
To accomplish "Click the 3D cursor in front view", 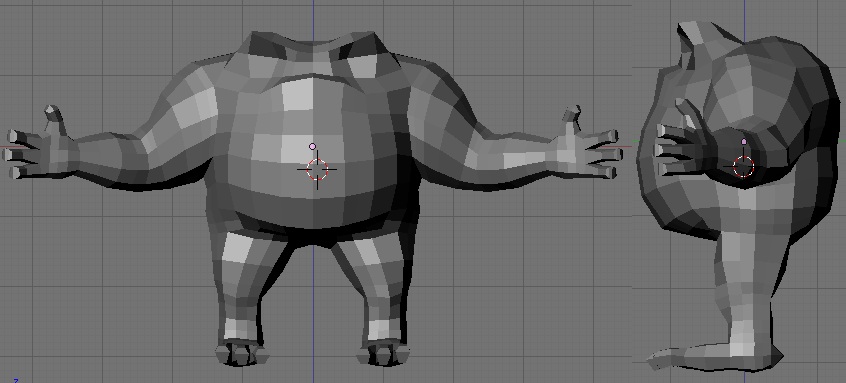I will (317, 169).
